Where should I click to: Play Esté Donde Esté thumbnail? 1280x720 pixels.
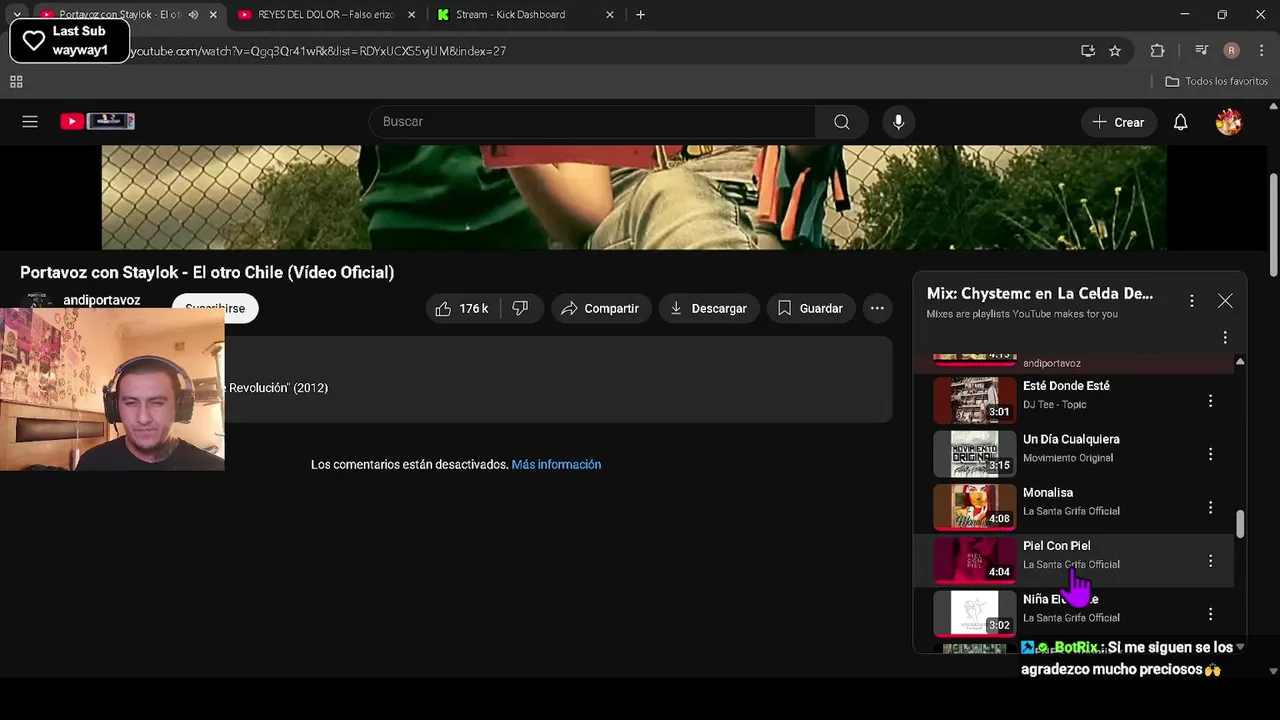point(974,401)
